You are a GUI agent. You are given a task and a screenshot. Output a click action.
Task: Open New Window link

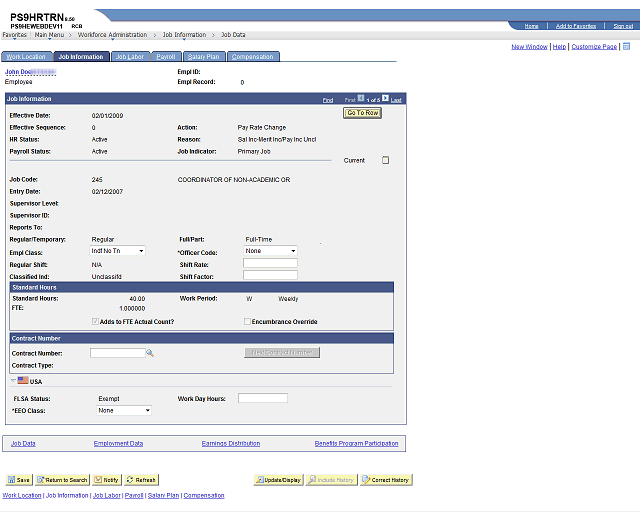coord(529,47)
